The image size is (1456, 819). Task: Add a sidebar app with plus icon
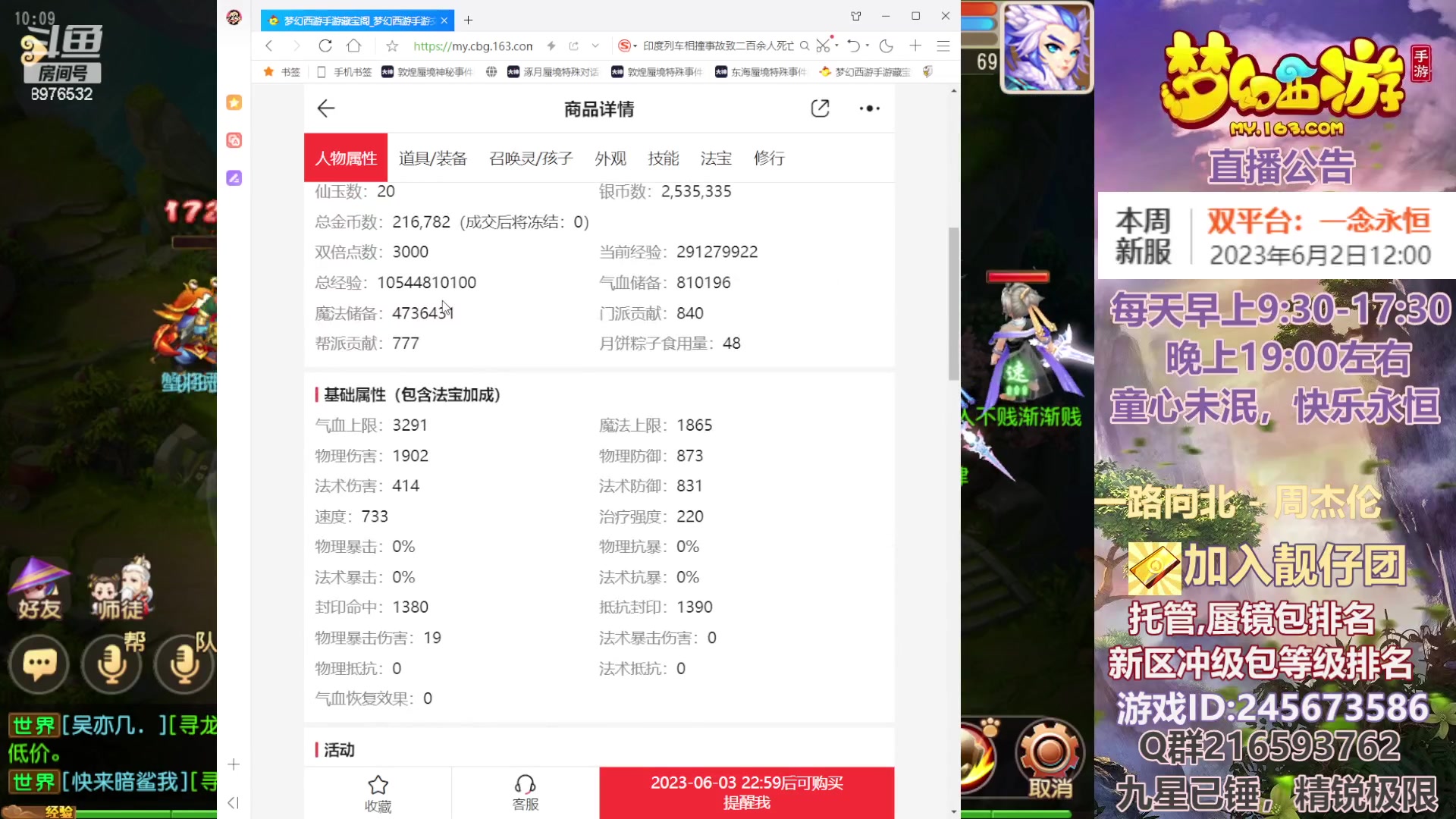234,764
